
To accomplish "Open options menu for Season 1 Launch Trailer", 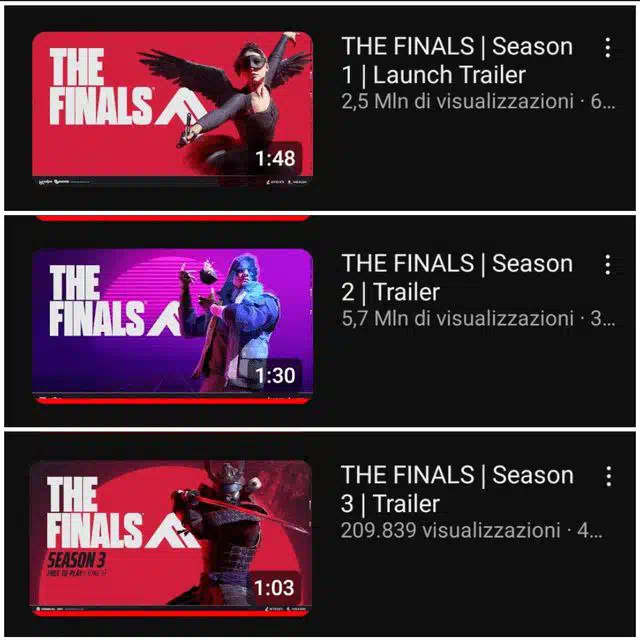I will click(x=608, y=48).
